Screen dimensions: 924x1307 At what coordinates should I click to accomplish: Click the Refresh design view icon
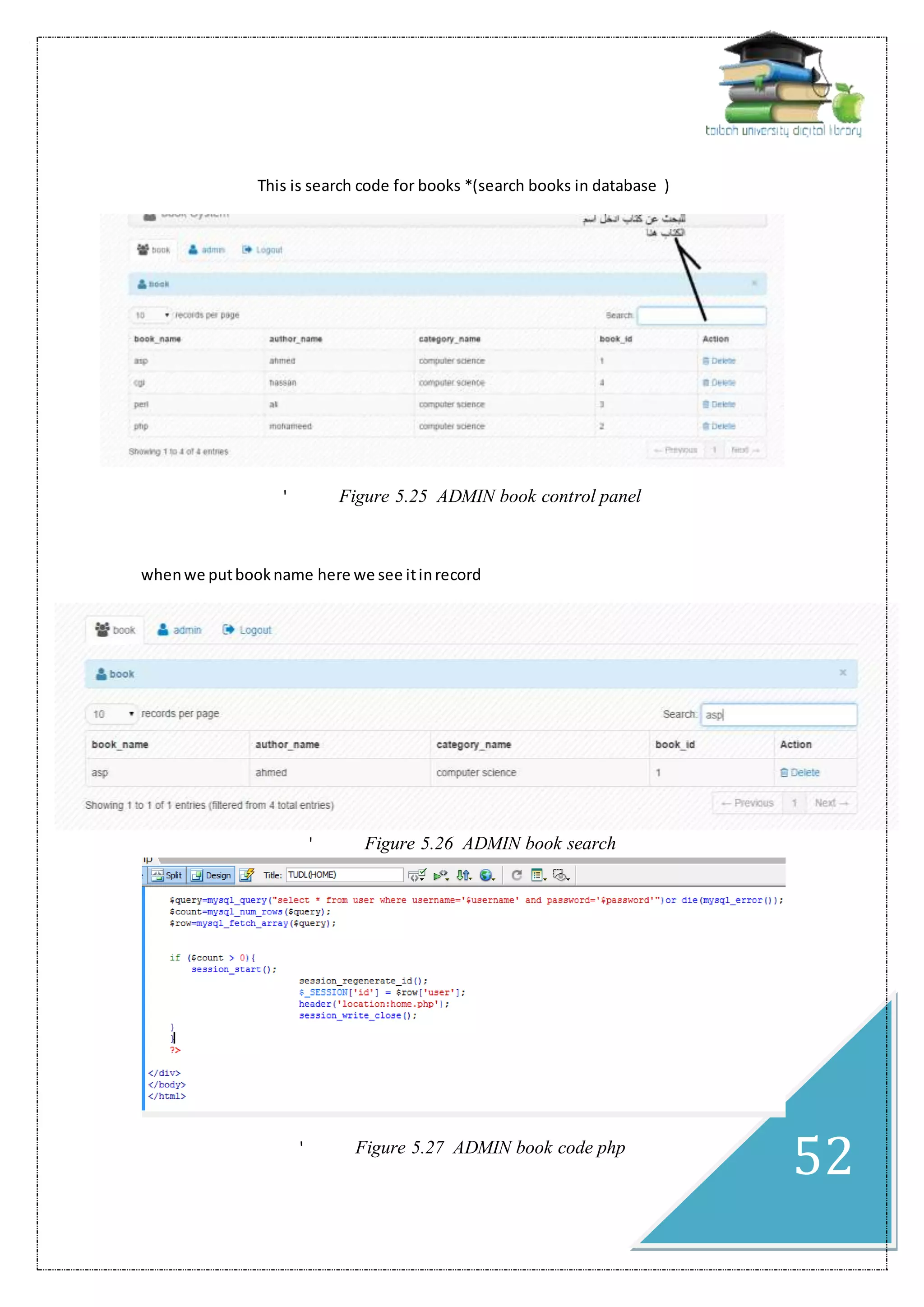point(517,875)
